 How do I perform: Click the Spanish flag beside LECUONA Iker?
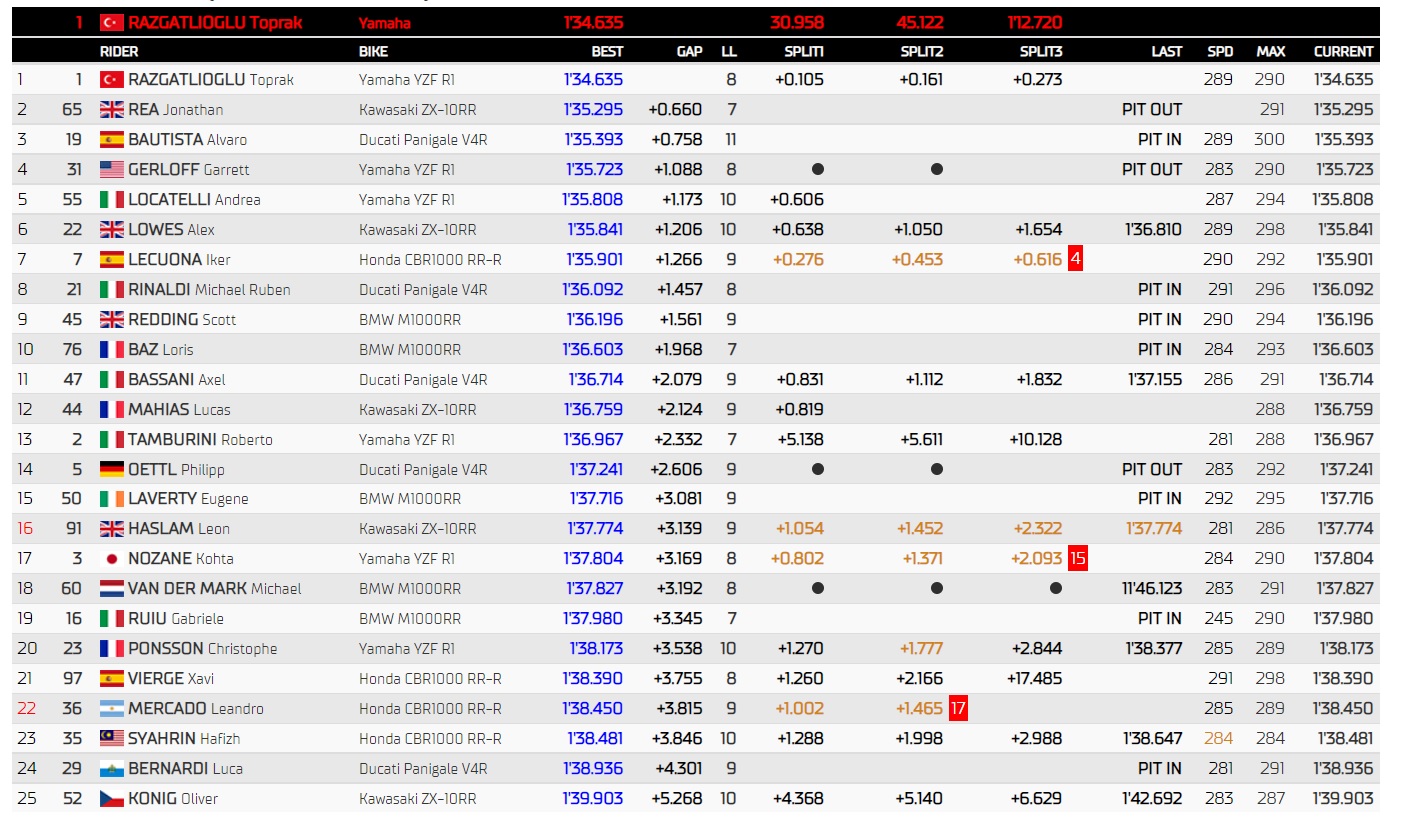(x=111, y=259)
